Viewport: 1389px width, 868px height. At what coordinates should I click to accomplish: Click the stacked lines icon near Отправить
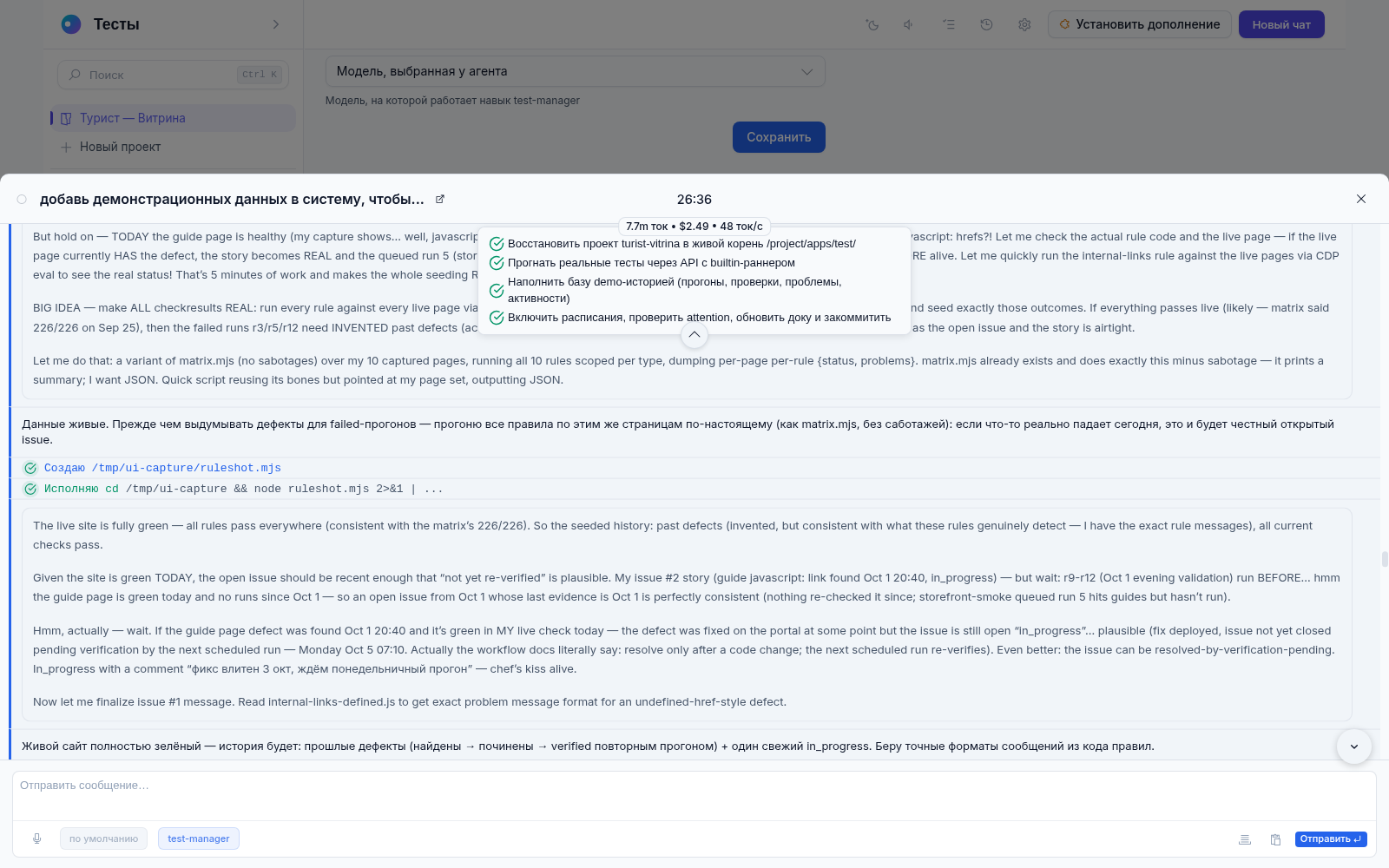1244,839
